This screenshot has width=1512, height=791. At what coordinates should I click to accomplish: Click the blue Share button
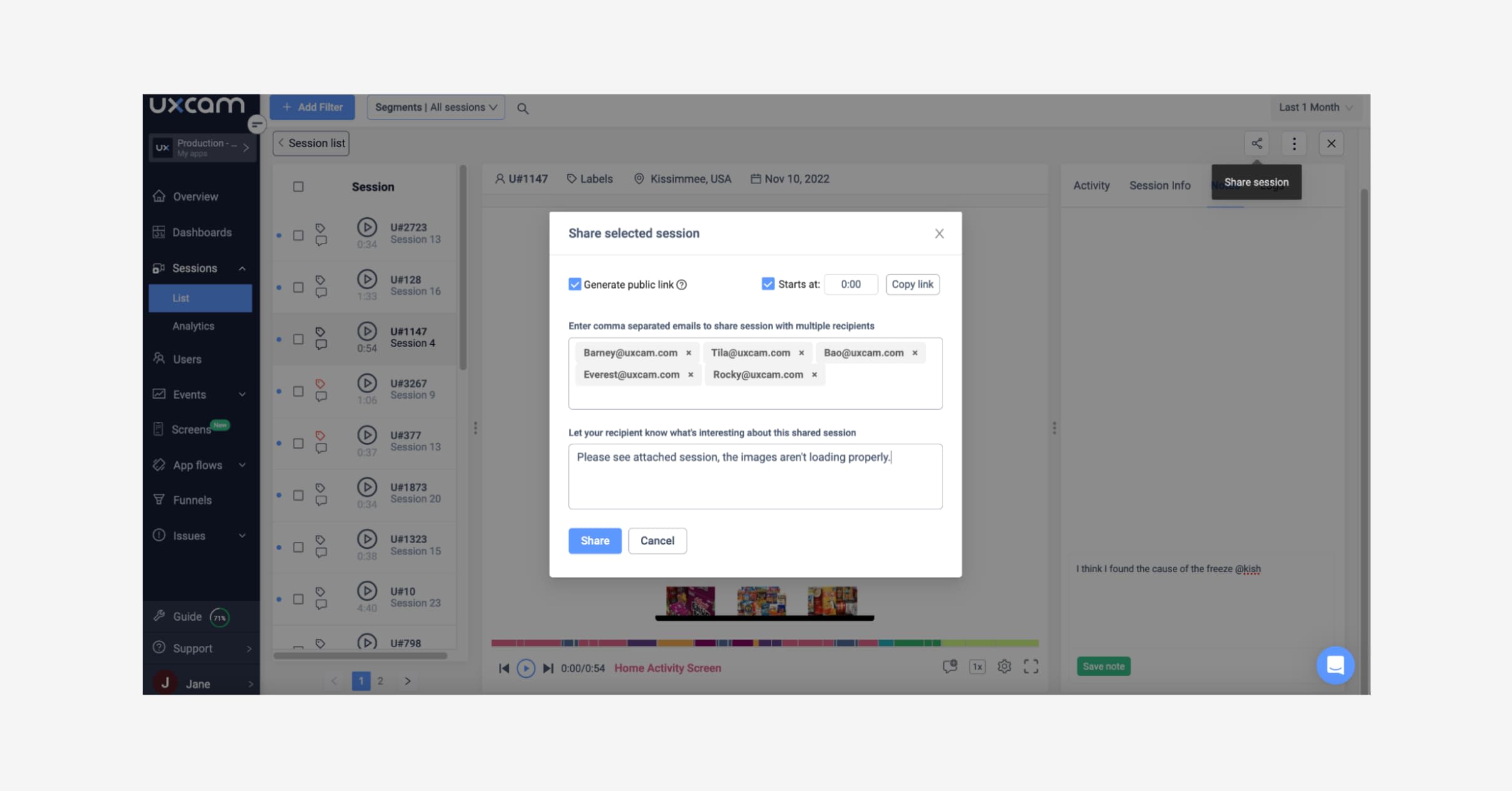(x=595, y=541)
